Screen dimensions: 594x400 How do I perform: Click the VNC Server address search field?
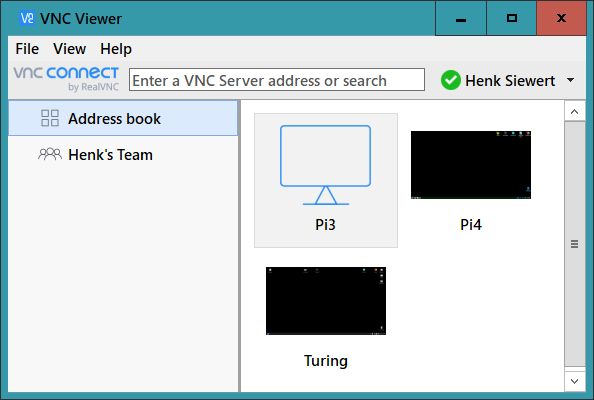pyautogui.click(x=277, y=80)
